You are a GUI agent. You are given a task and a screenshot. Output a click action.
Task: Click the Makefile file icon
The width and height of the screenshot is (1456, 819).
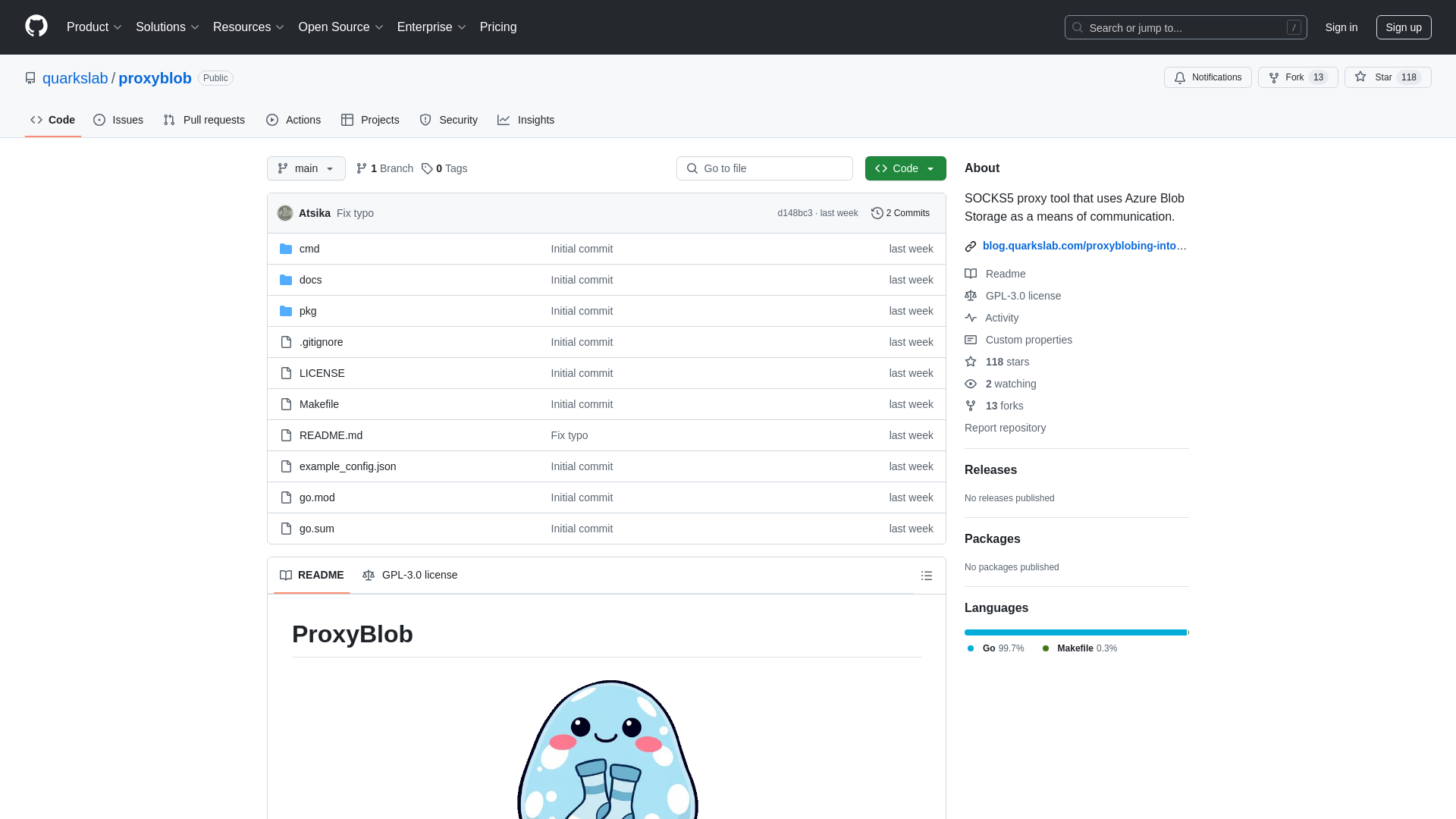pyautogui.click(x=286, y=404)
